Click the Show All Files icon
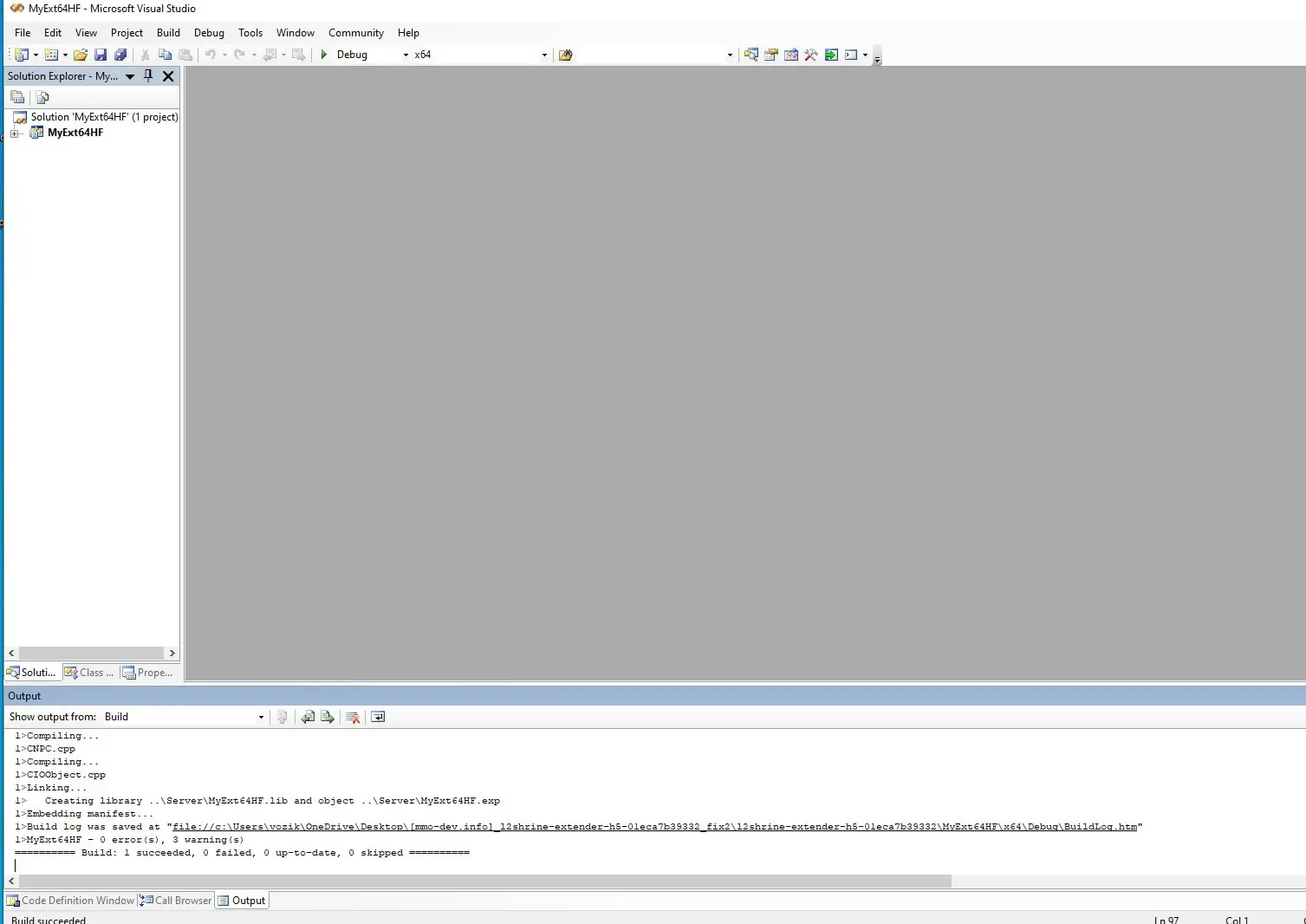The height and width of the screenshot is (924, 1306). coord(42,97)
